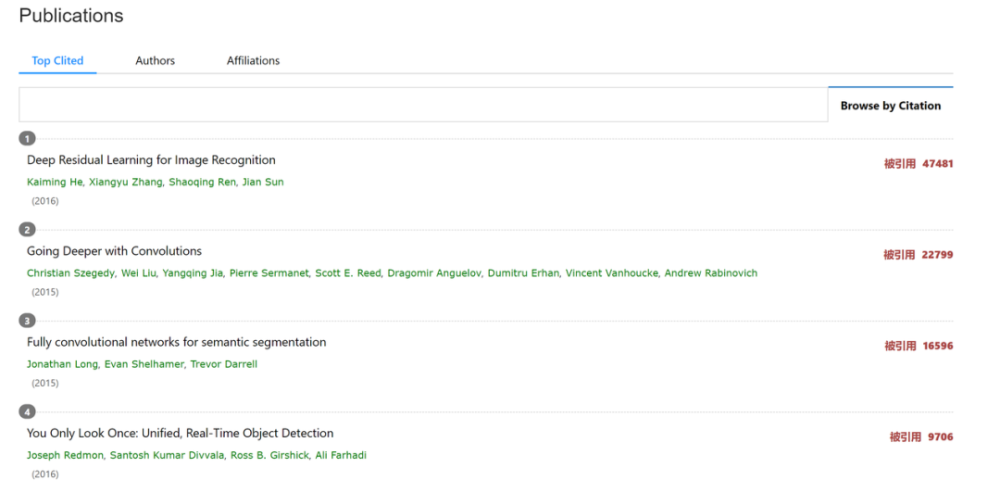Click the Browse by Citation button

pyautogui.click(x=890, y=105)
